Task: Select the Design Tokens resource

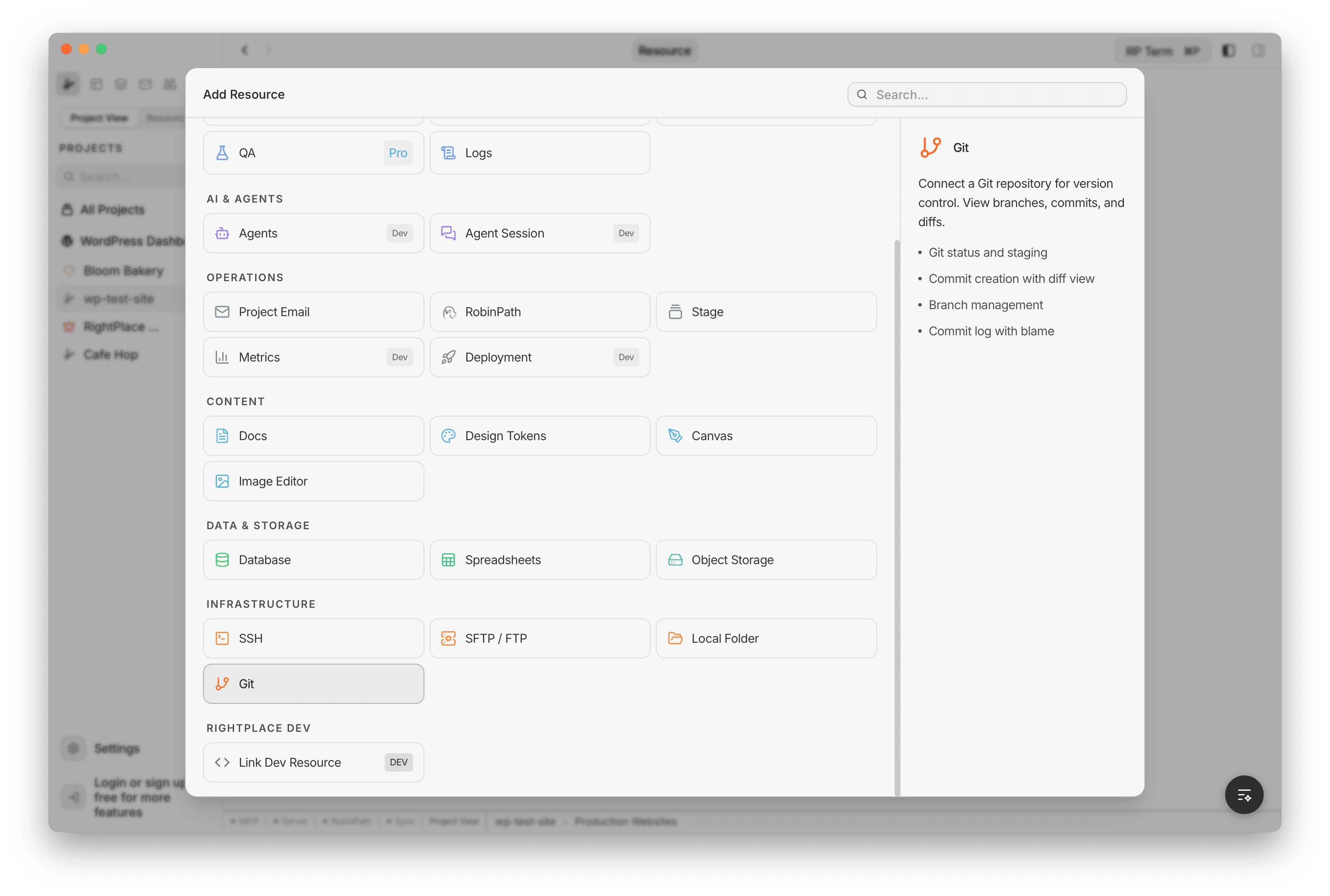Action: pyautogui.click(x=539, y=435)
